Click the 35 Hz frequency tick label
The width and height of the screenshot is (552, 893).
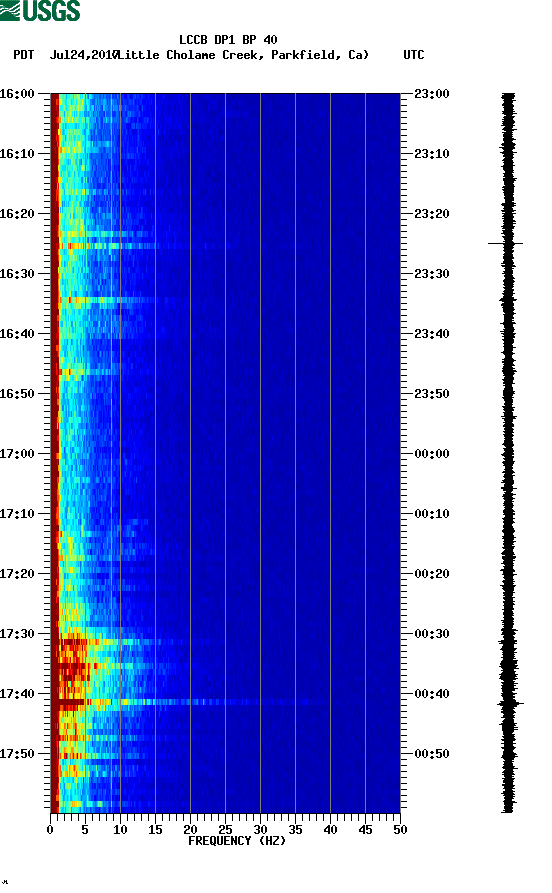pos(295,830)
